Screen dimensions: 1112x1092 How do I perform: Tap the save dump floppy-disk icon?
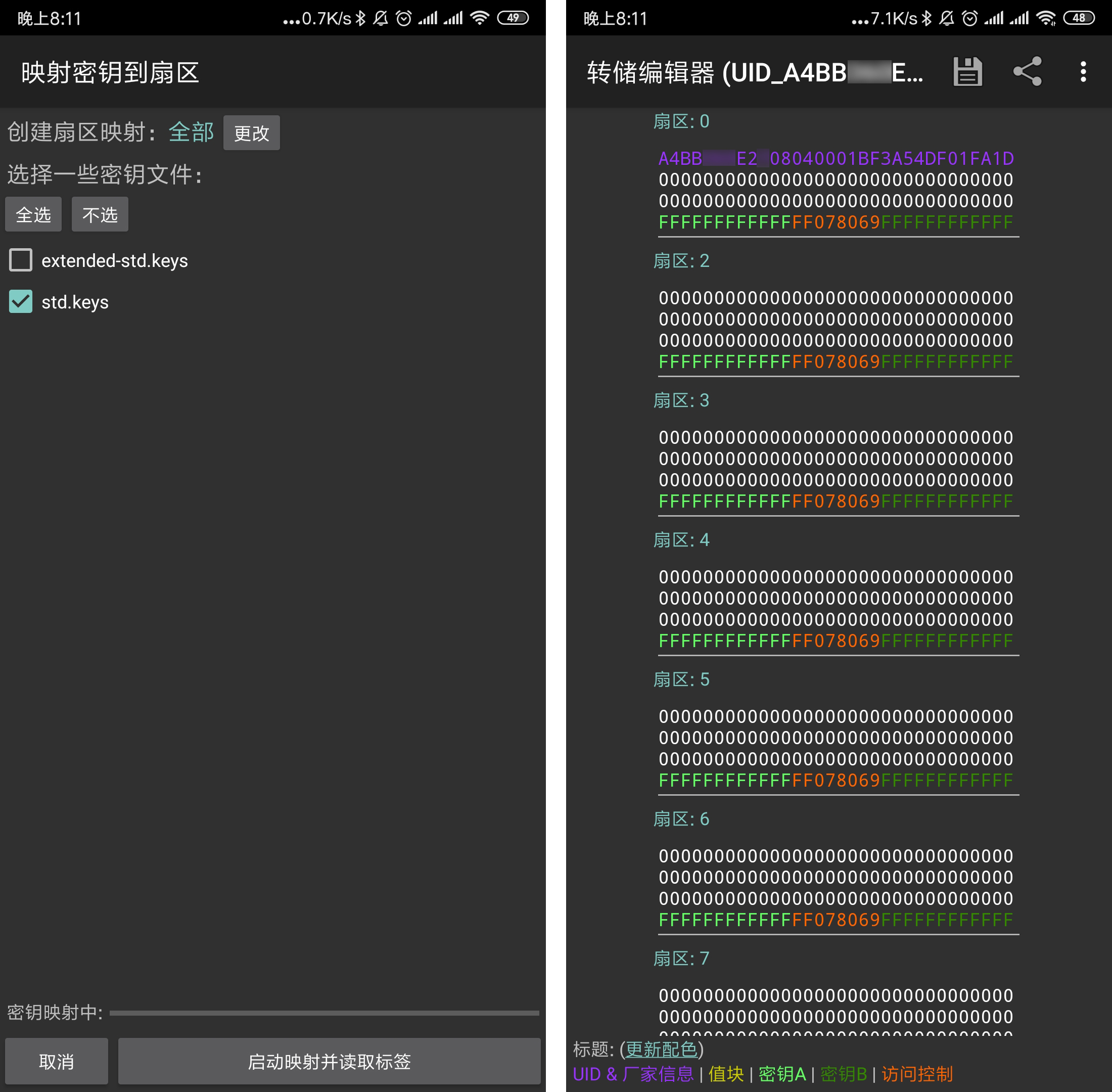967,72
